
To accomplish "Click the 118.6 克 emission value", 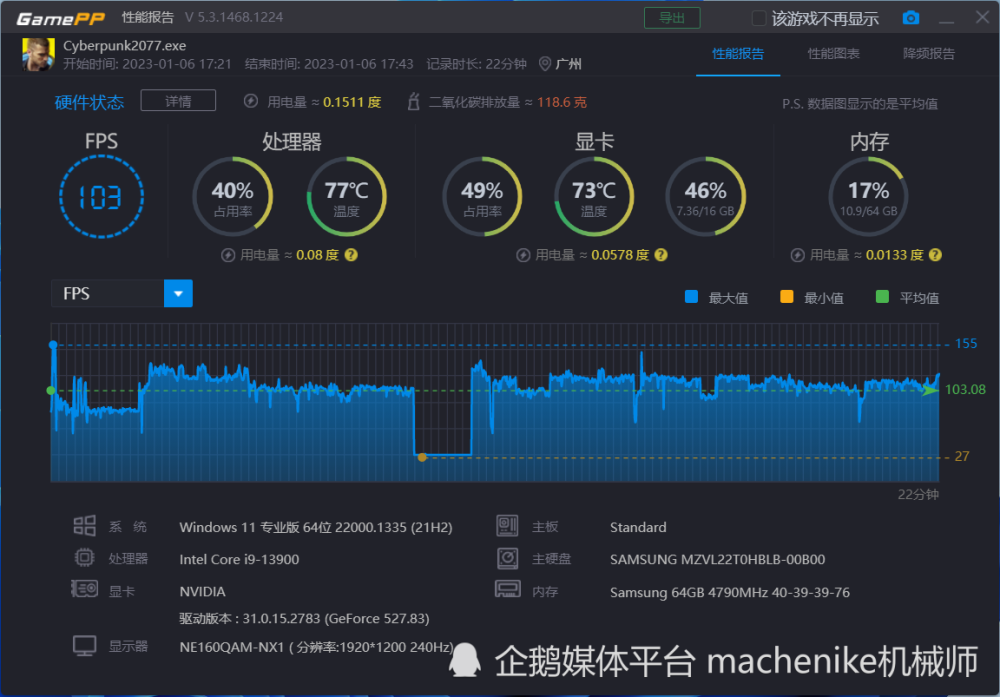I will click(x=562, y=102).
